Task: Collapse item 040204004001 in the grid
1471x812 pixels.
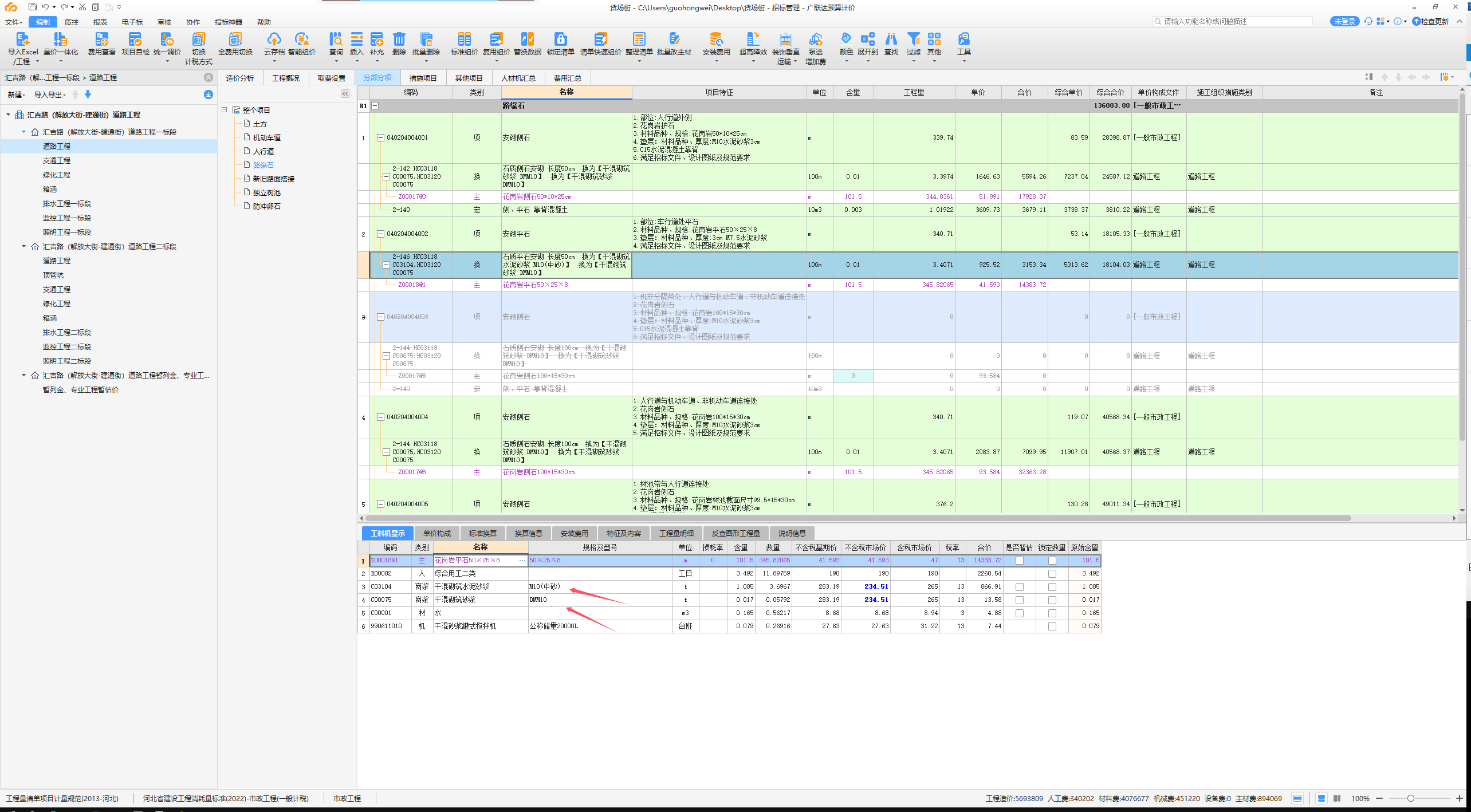Action: coord(380,137)
